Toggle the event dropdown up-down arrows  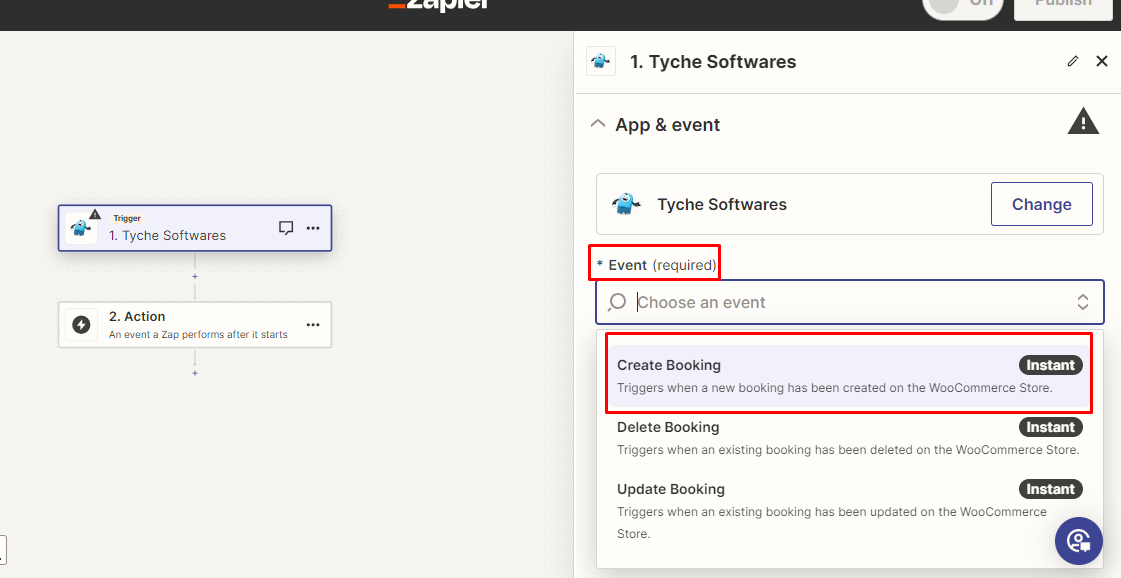tap(1082, 302)
